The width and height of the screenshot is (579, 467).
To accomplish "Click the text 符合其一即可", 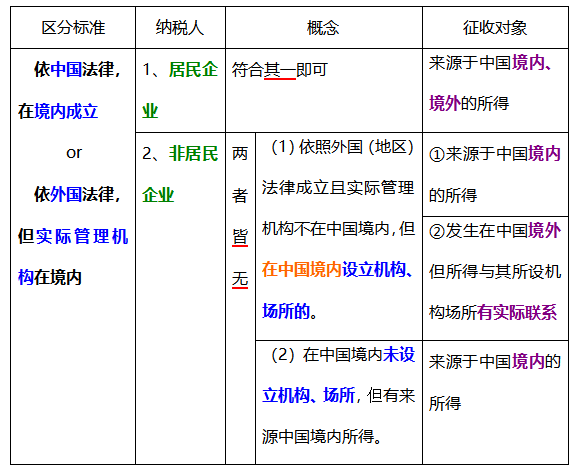I will [280, 70].
